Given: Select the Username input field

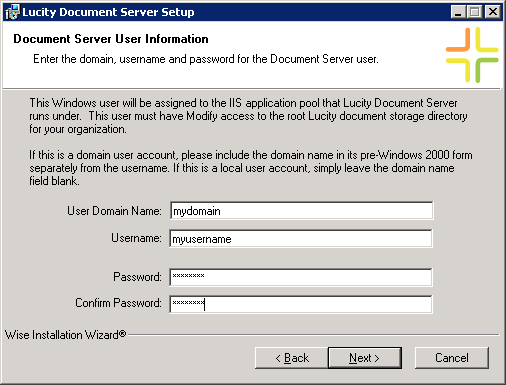Looking at the screenshot, I should point(301,238).
